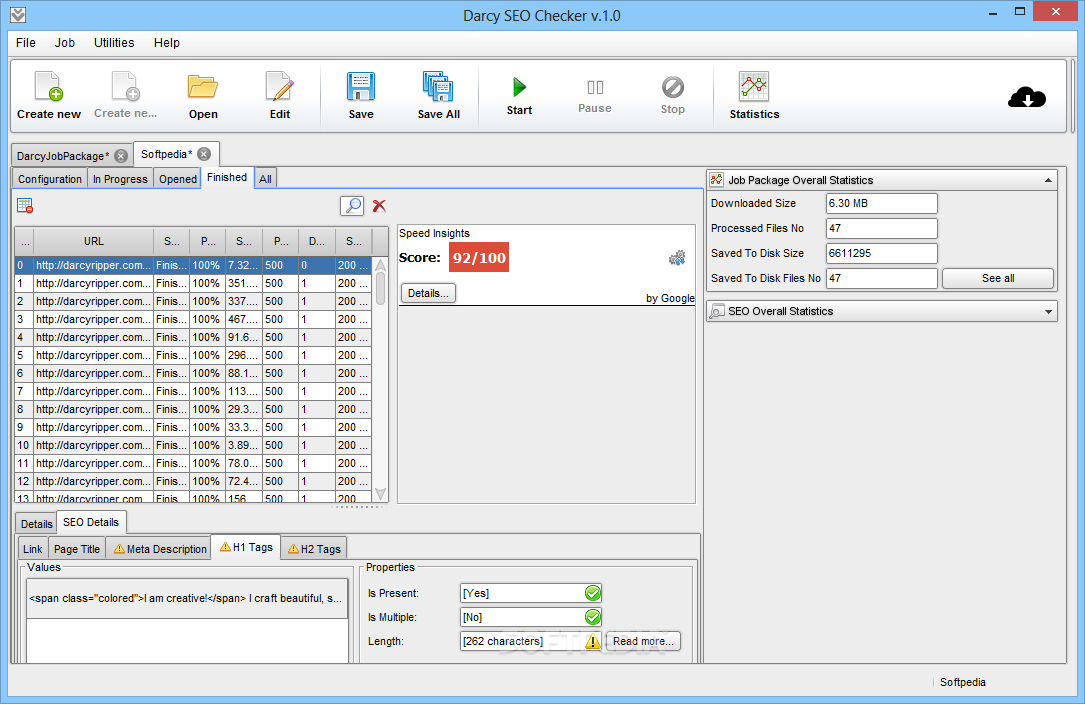The image size is (1085, 704).
Task: Click the 92/100 score box
Action: [479, 258]
